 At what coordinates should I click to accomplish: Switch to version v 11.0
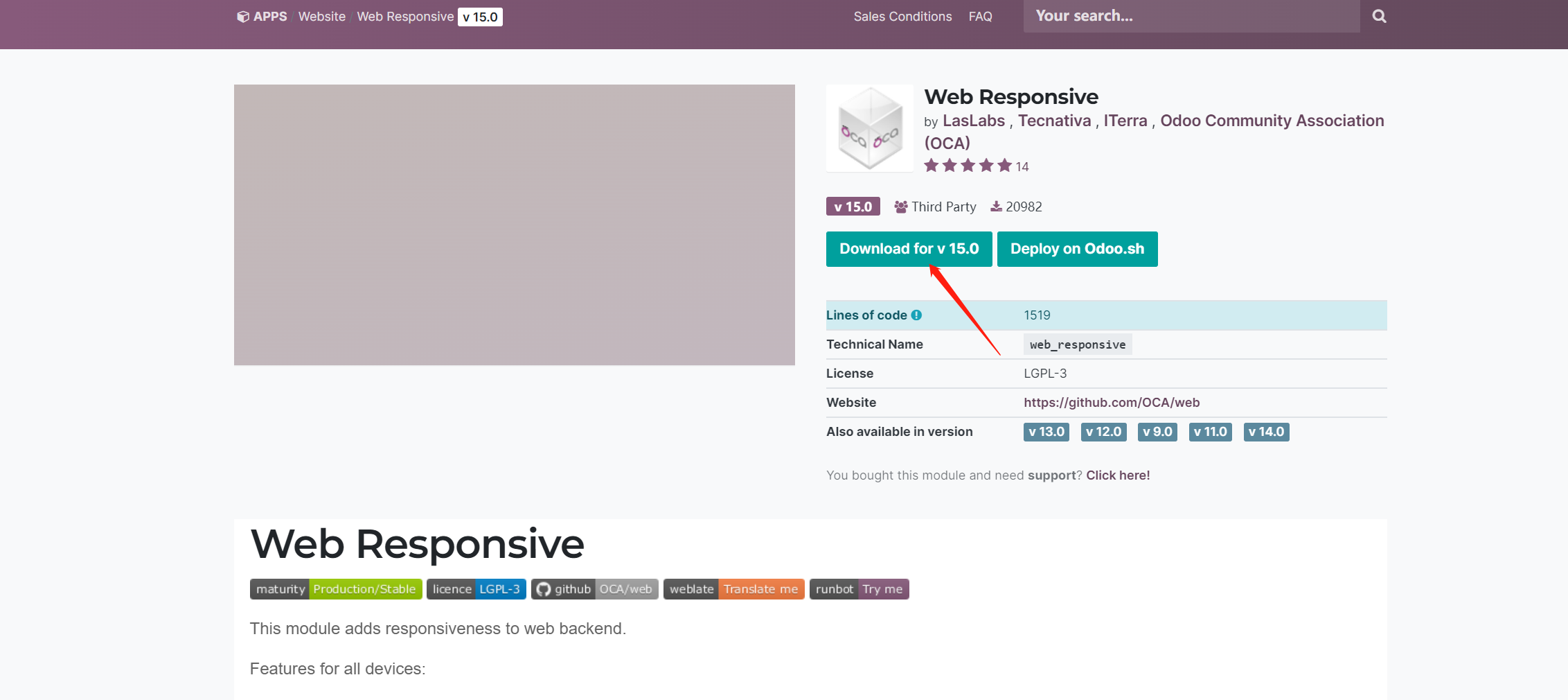[x=1210, y=432]
